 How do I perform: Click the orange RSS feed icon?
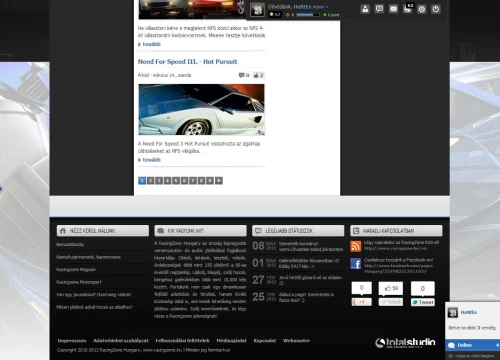(356, 246)
